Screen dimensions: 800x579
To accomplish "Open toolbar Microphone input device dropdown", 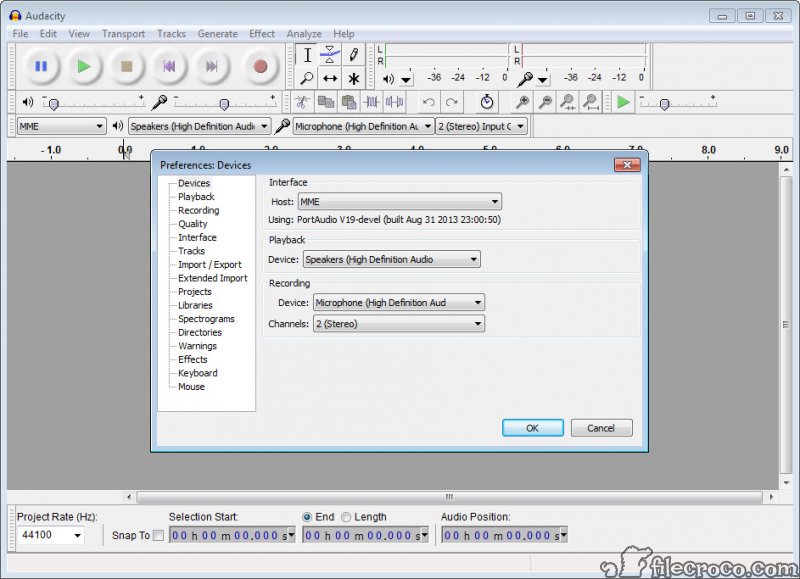I will click(x=363, y=126).
